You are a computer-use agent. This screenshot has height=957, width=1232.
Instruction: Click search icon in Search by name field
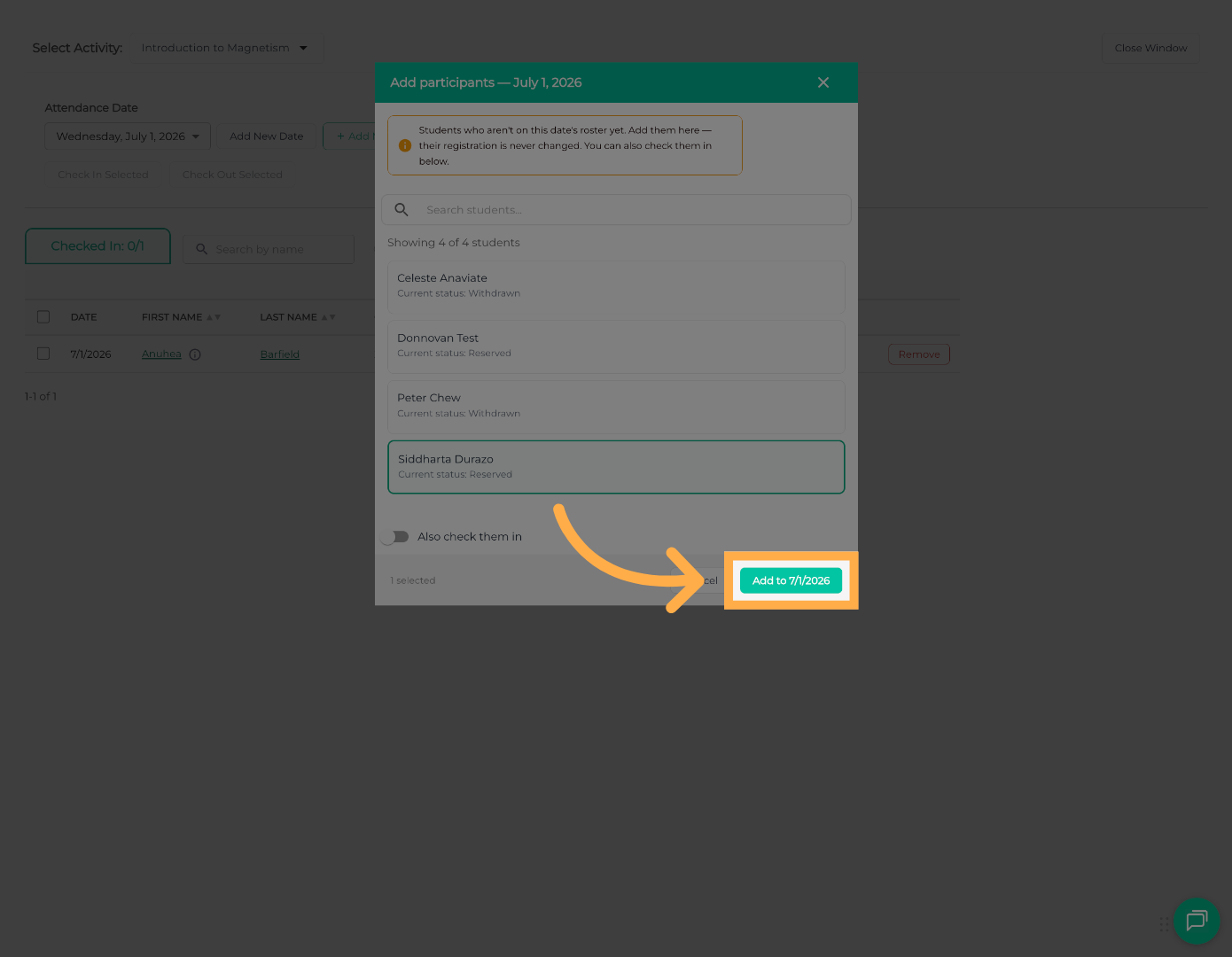(202, 250)
